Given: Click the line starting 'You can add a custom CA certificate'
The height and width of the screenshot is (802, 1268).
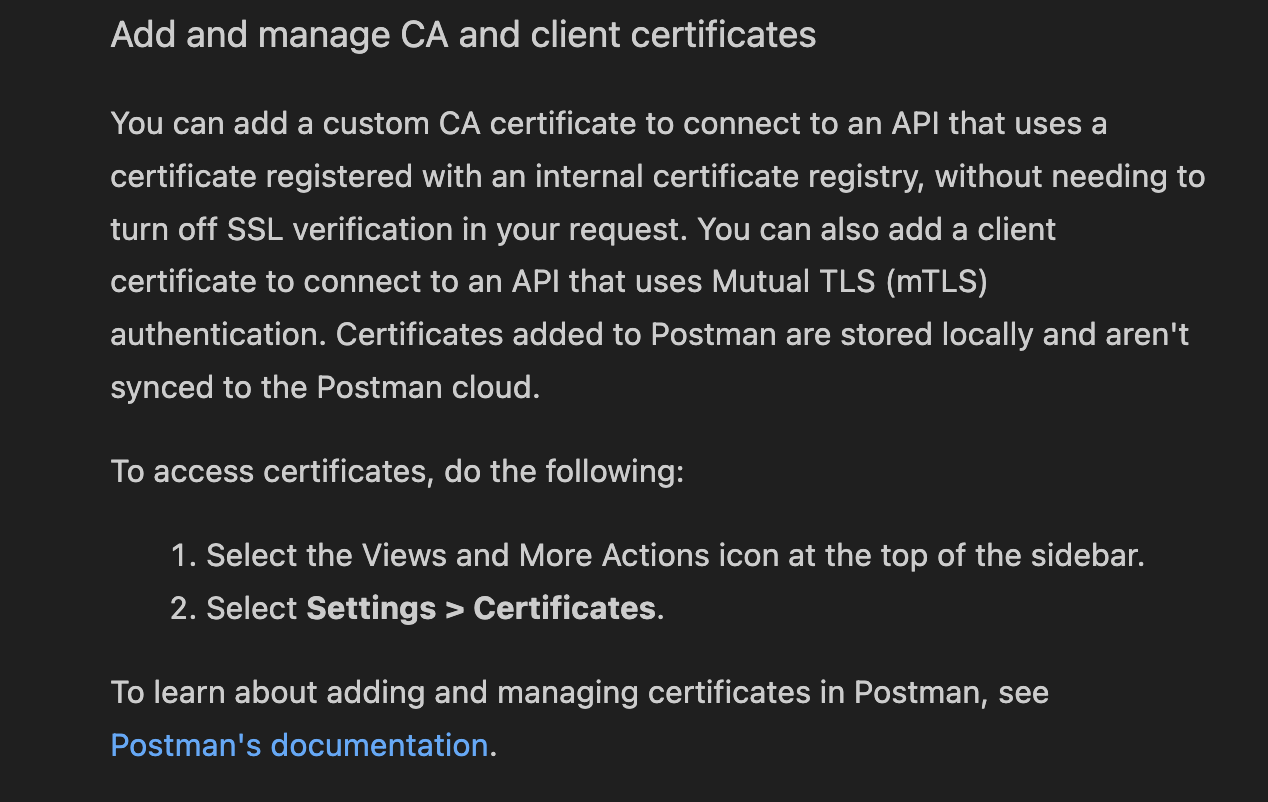Looking at the screenshot, I should click(x=608, y=124).
